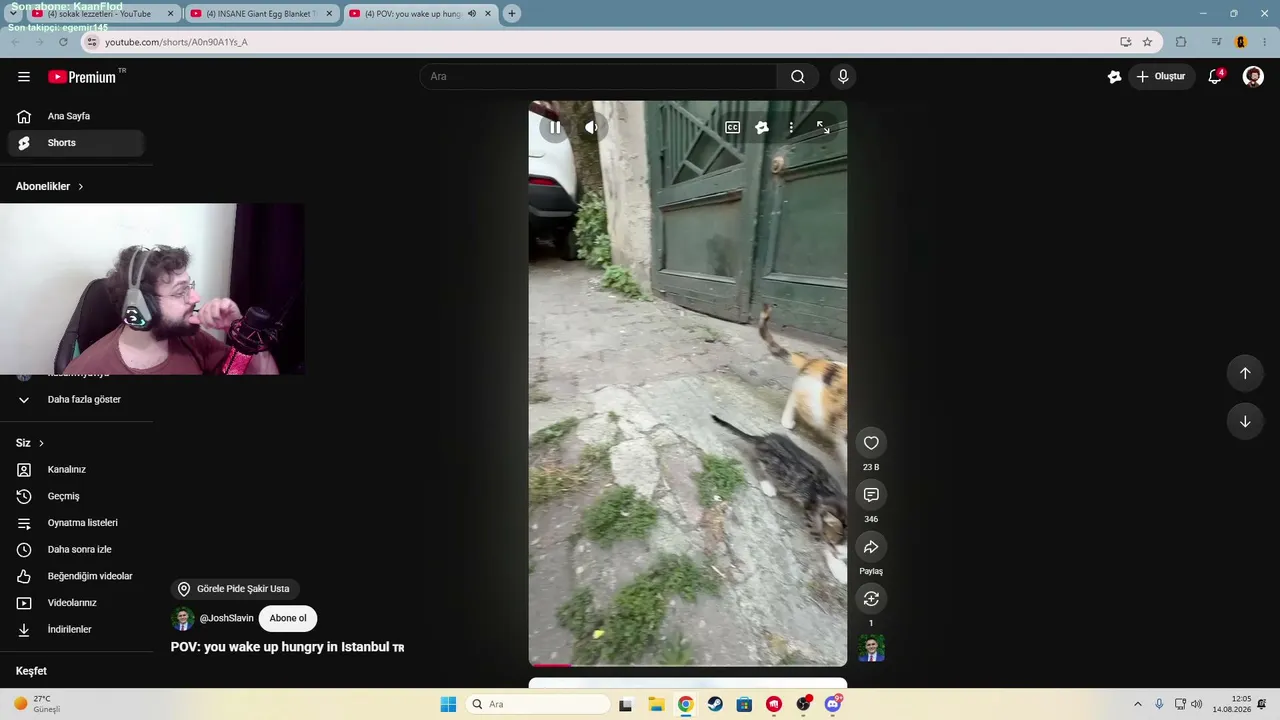The height and width of the screenshot is (720, 1280).
Task: Open the account avatar menu
Action: click(1253, 77)
